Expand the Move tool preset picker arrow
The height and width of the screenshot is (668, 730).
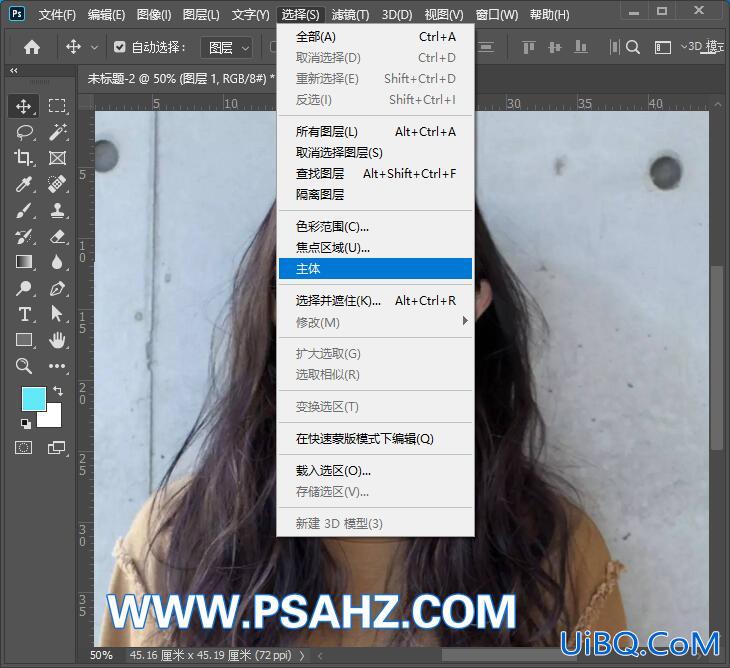tap(95, 47)
